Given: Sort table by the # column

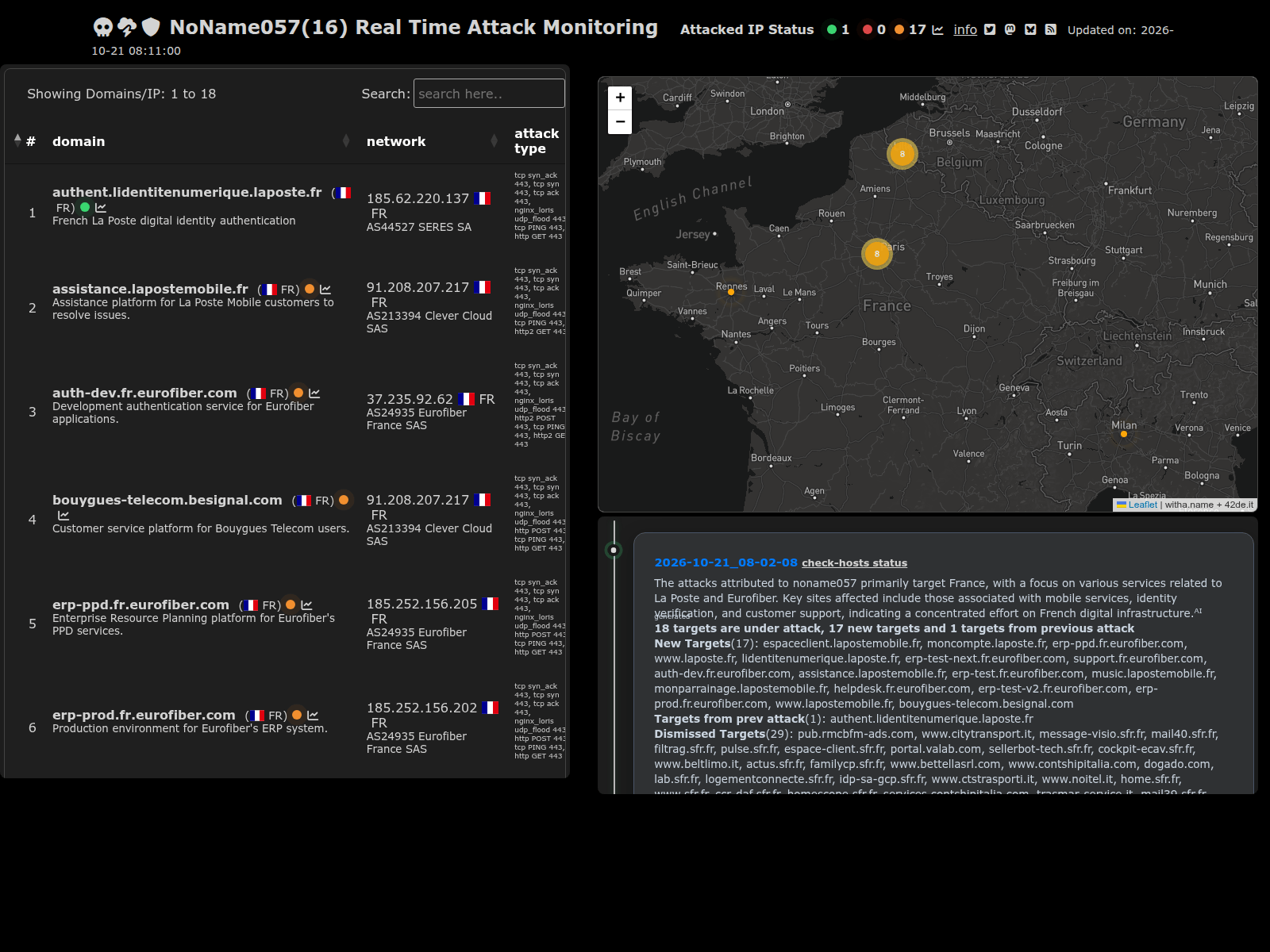Looking at the screenshot, I should (x=25, y=141).
